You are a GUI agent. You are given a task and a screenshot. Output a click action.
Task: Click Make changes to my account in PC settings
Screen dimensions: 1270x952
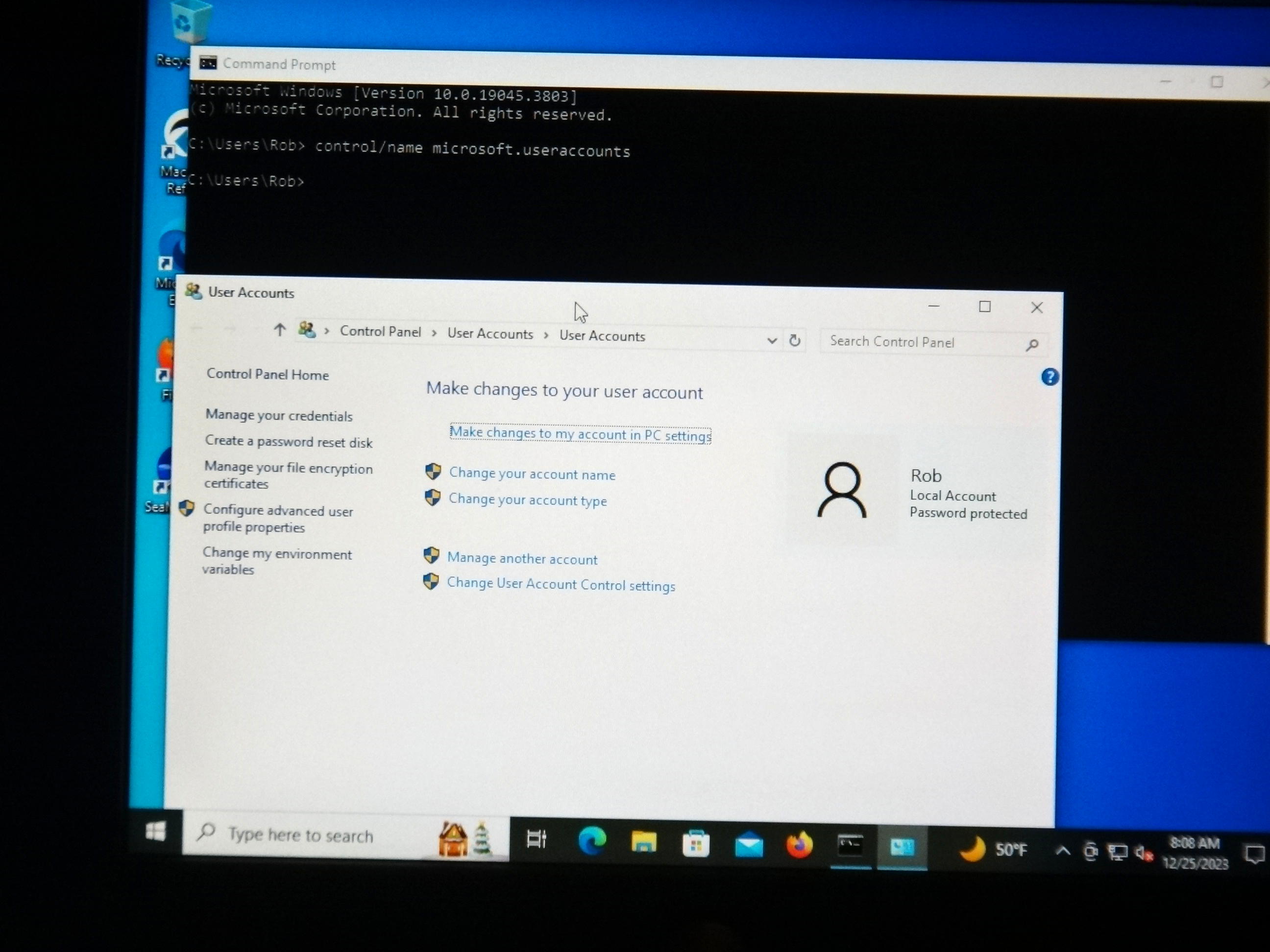(x=581, y=434)
